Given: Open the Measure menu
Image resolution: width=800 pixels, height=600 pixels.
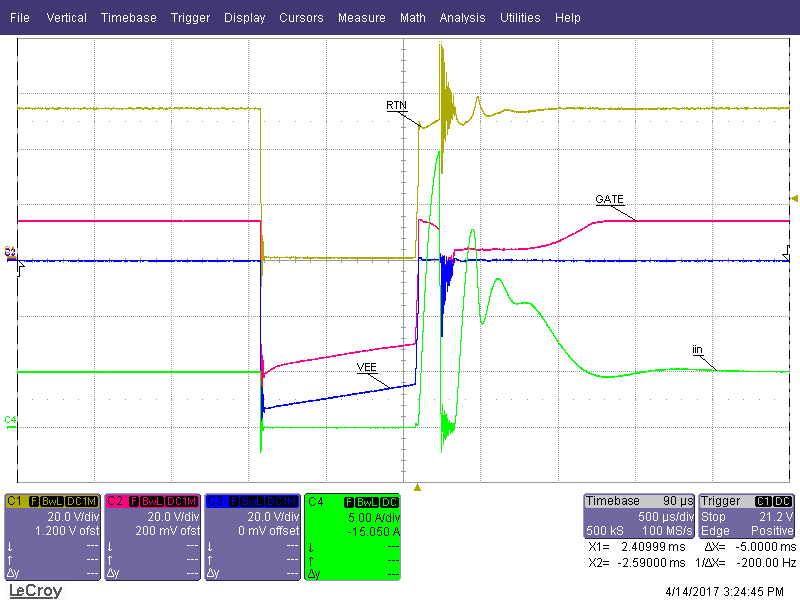Looking at the screenshot, I should pos(361,18).
